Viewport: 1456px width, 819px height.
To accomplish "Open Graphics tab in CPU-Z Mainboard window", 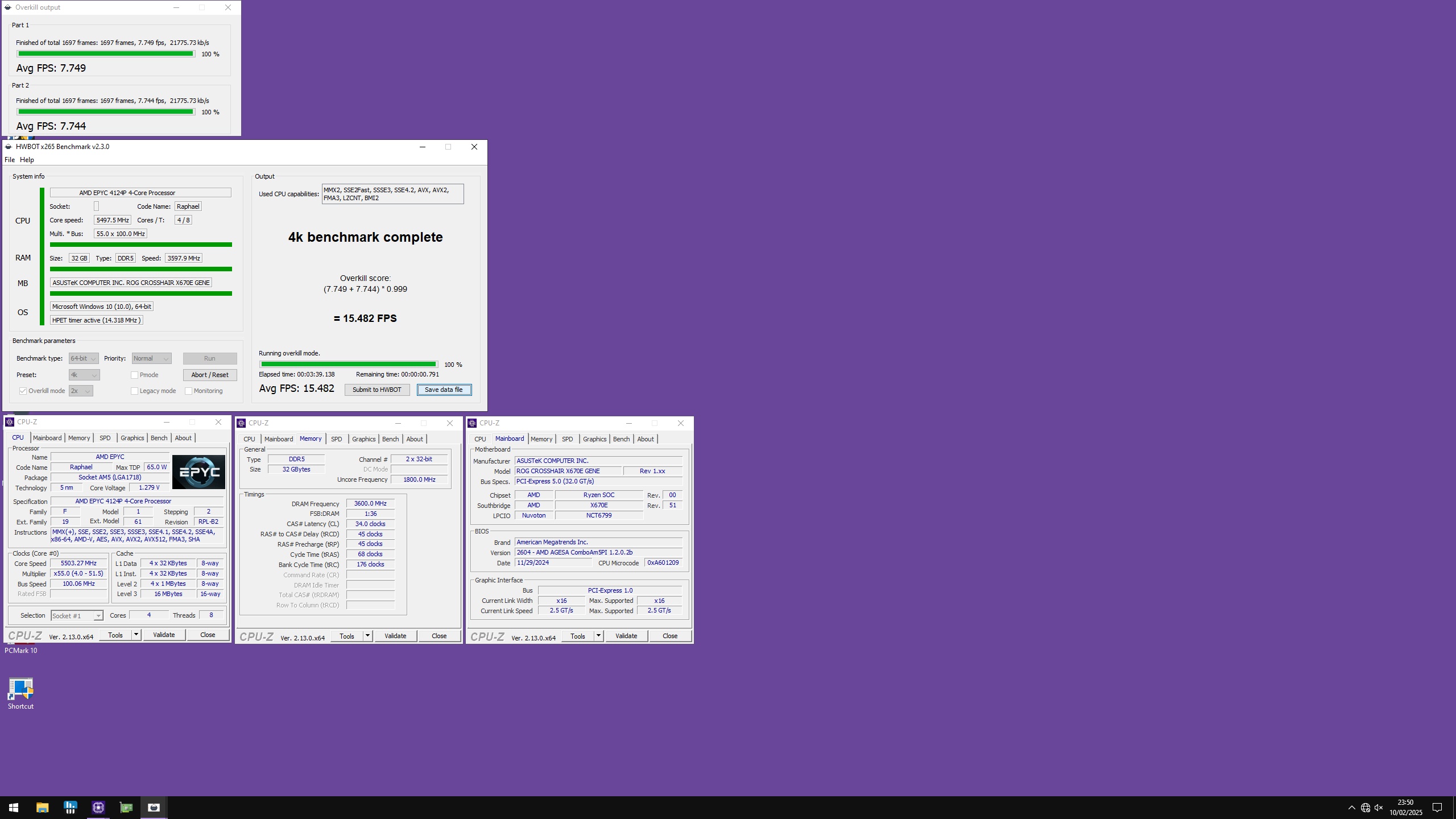I will 595,439.
